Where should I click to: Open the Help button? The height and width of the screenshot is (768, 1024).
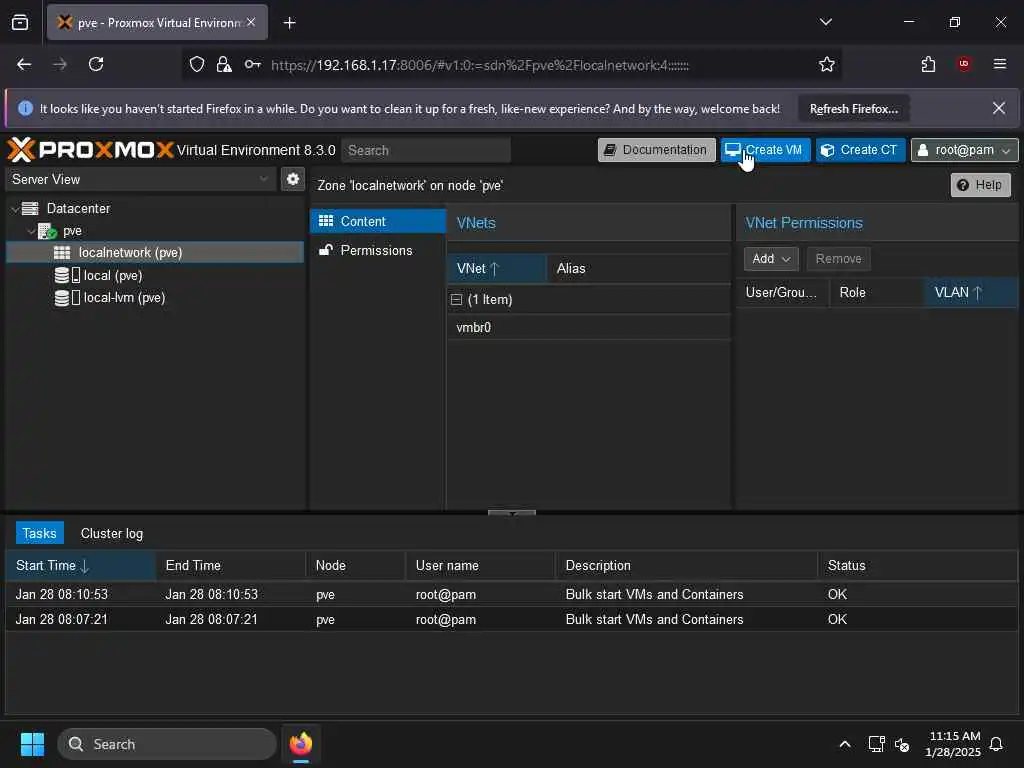[980, 185]
